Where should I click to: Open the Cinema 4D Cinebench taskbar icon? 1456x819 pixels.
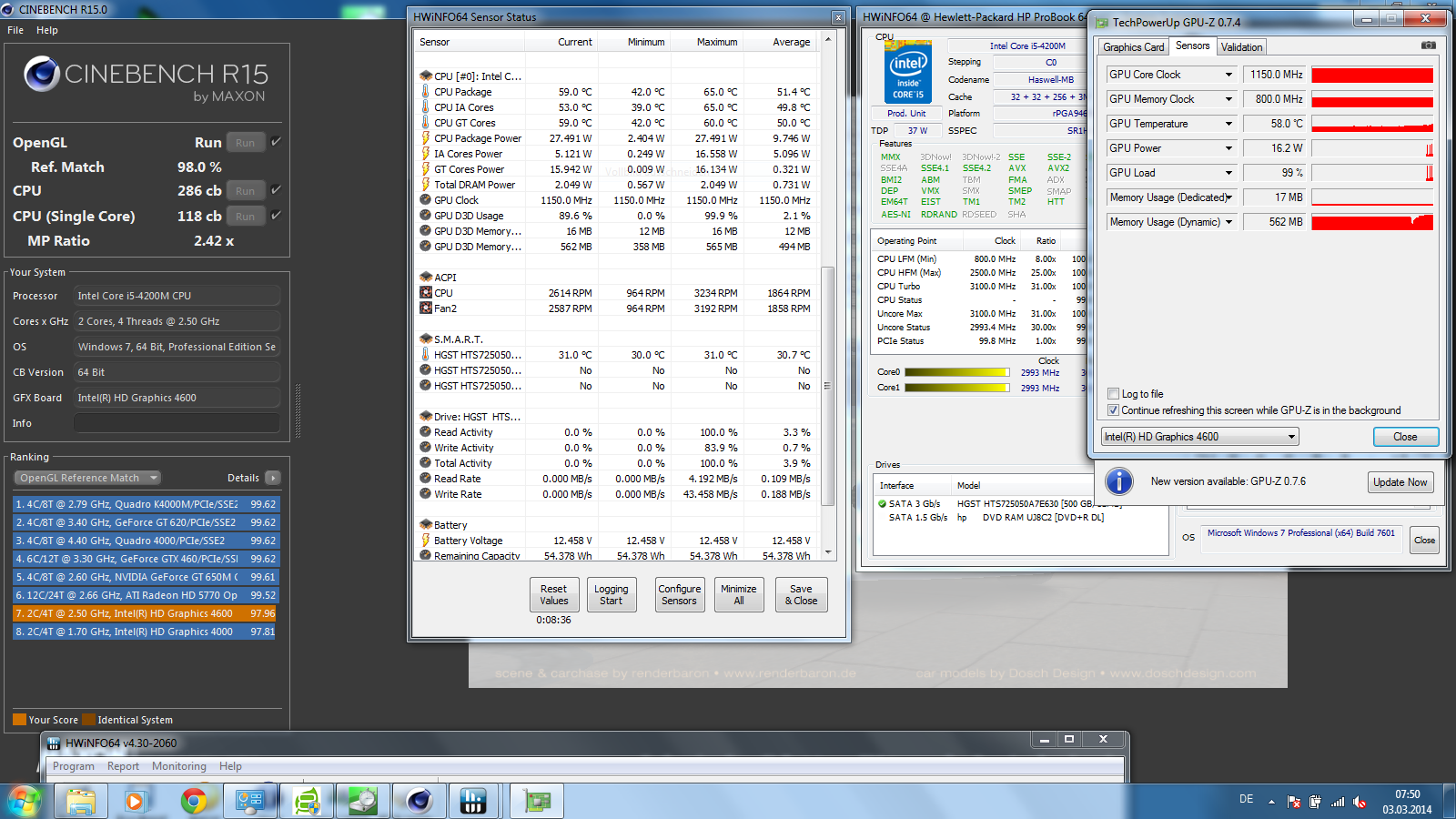point(419,801)
